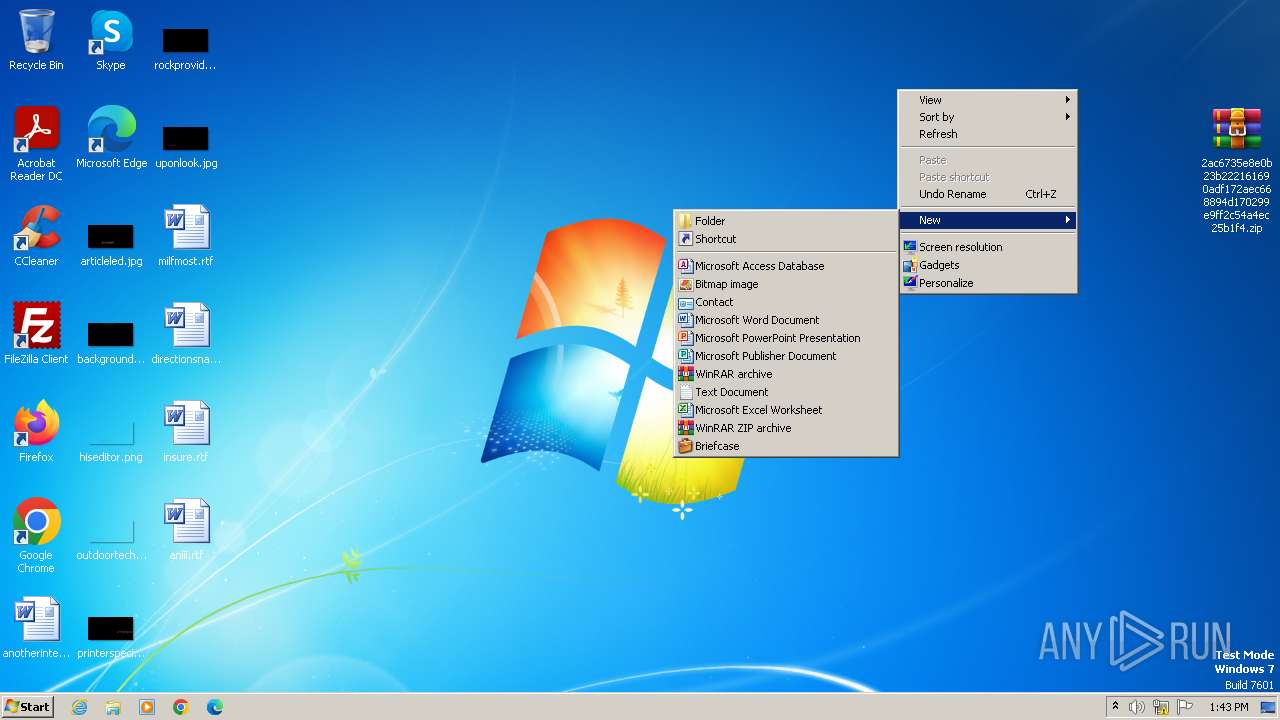Open Personalize from context menu
The width and height of the screenshot is (1280, 720).
[x=988, y=283]
